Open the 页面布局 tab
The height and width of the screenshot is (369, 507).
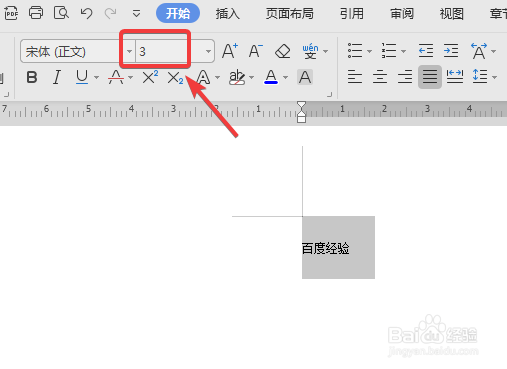click(x=290, y=14)
